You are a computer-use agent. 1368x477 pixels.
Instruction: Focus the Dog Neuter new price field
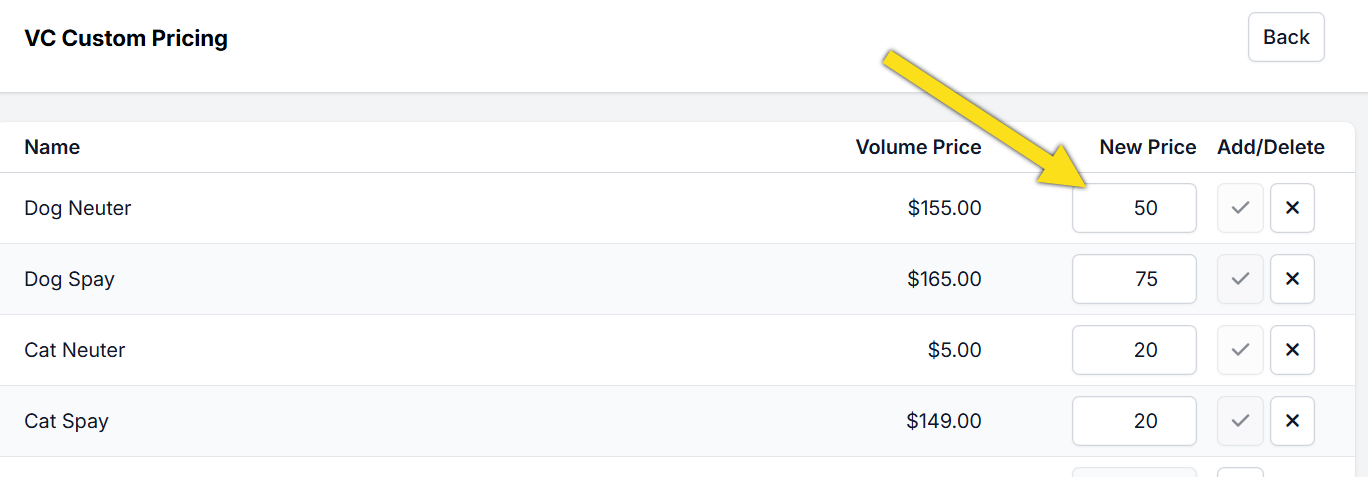(x=1134, y=208)
